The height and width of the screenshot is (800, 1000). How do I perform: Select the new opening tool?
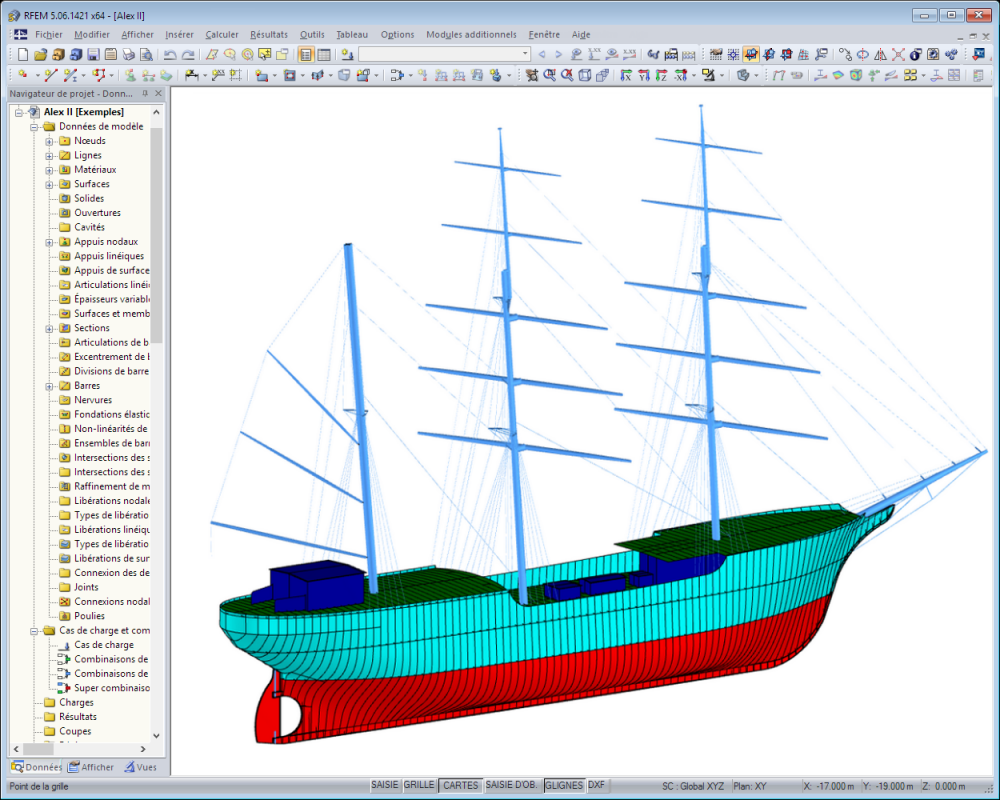click(x=290, y=75)
